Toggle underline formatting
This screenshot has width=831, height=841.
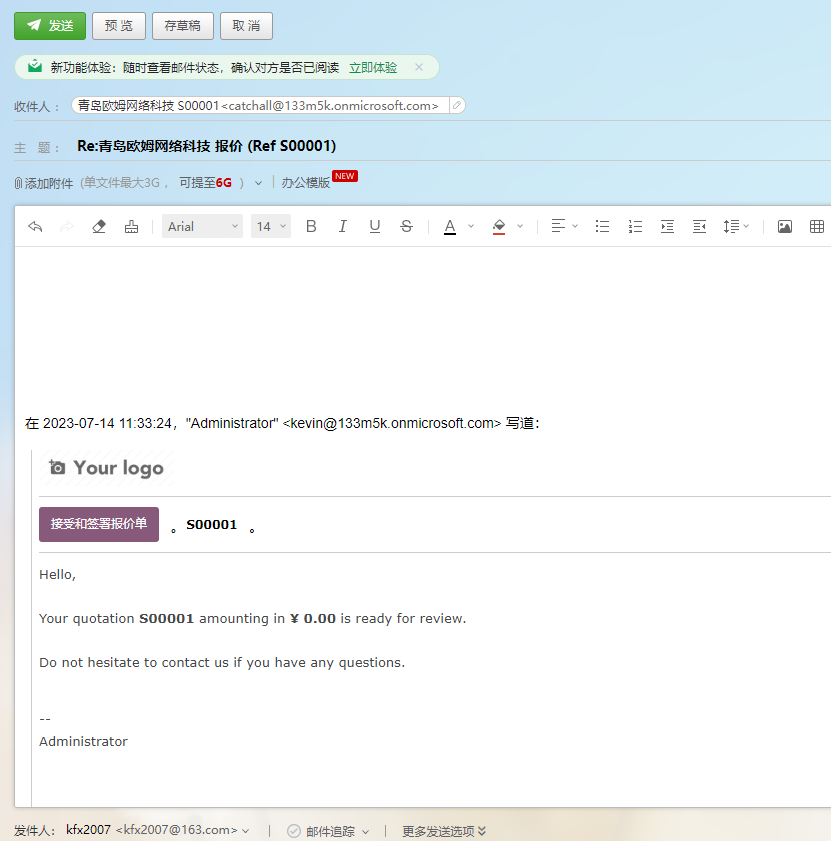click(x=374, y=227)
